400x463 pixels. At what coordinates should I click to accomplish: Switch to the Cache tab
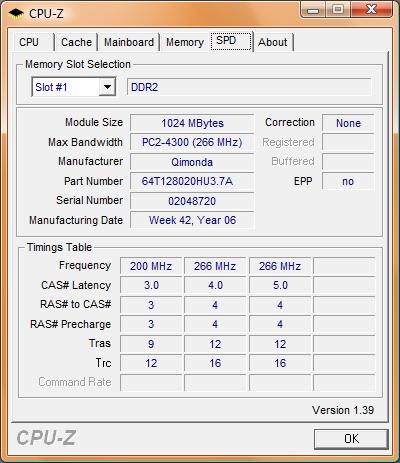pos(76,42)
